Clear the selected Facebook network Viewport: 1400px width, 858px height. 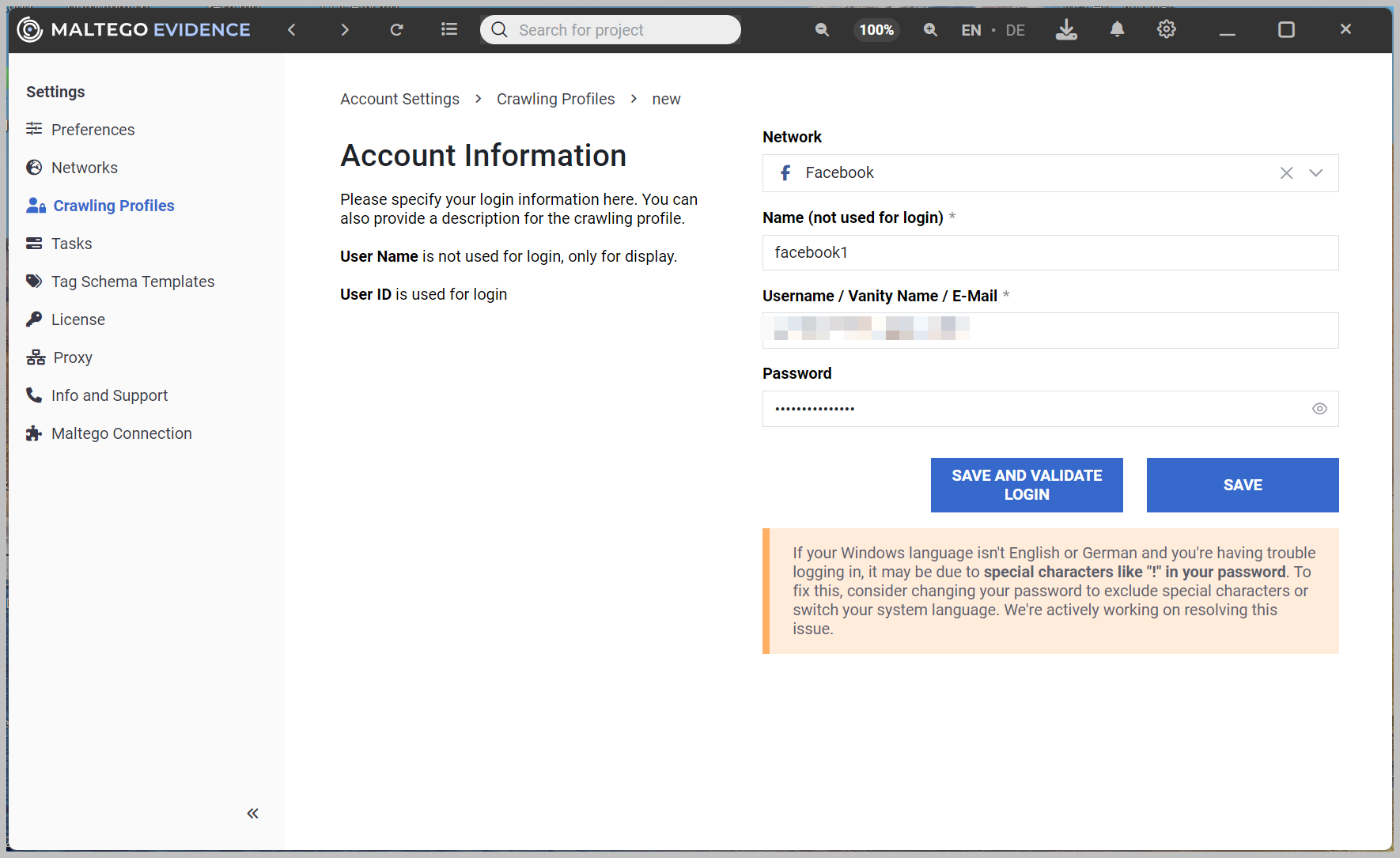click(1286, 173)
